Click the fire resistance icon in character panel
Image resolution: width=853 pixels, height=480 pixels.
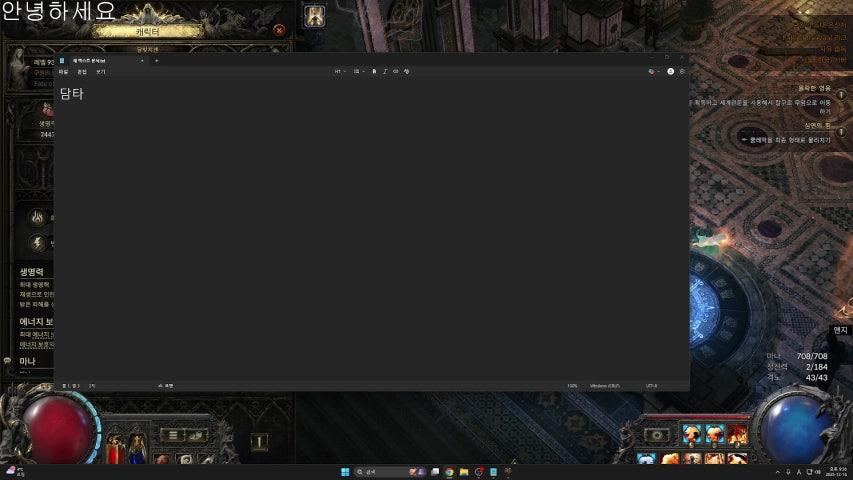tap(38, 218)
